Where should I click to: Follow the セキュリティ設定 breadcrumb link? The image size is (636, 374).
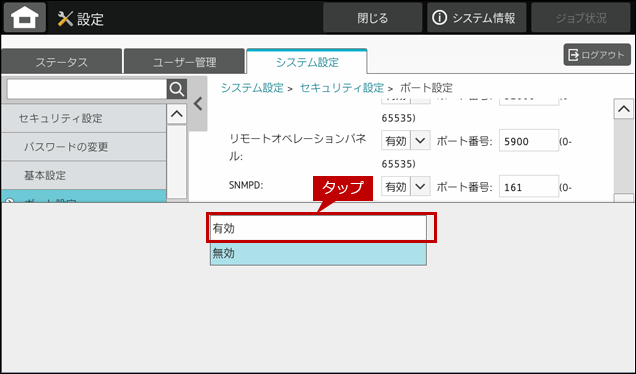pyautogui.click(x=342, y=88)
